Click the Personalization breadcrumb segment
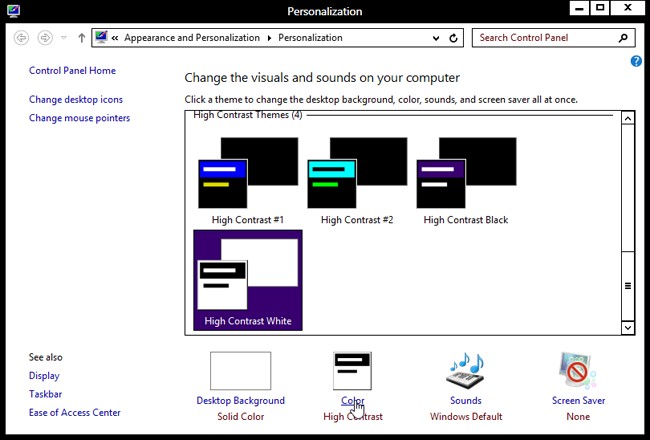The height and width of the screenshot is (440, 650). pos(310,38)
